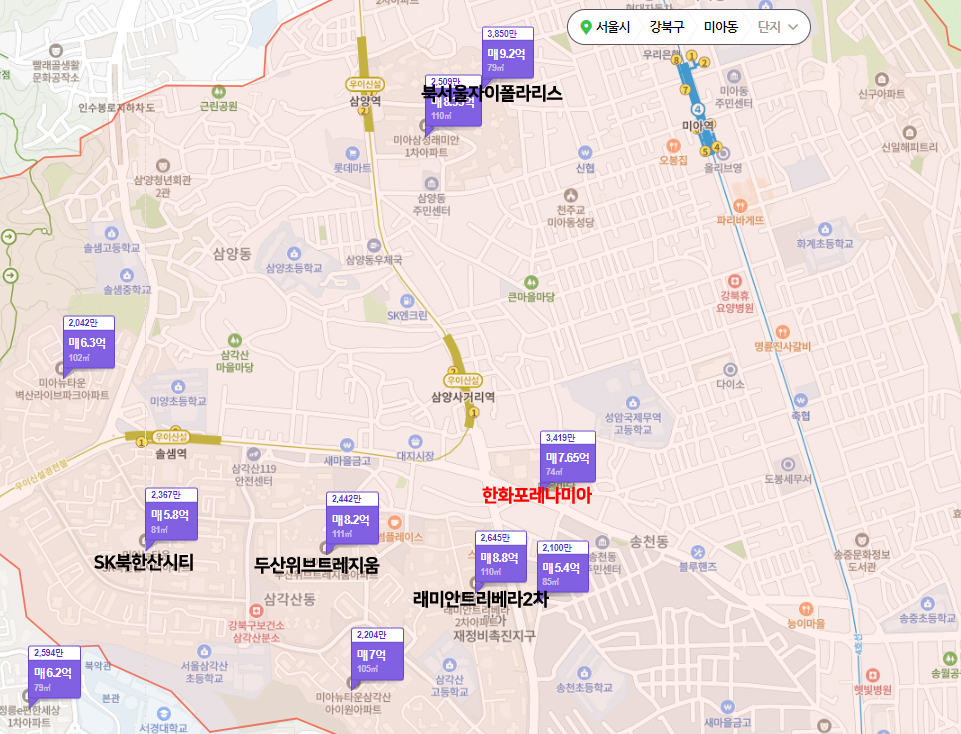Click the 롯데마트 shopping cart icon
961x734 pixels.
(x=352, y=153)
